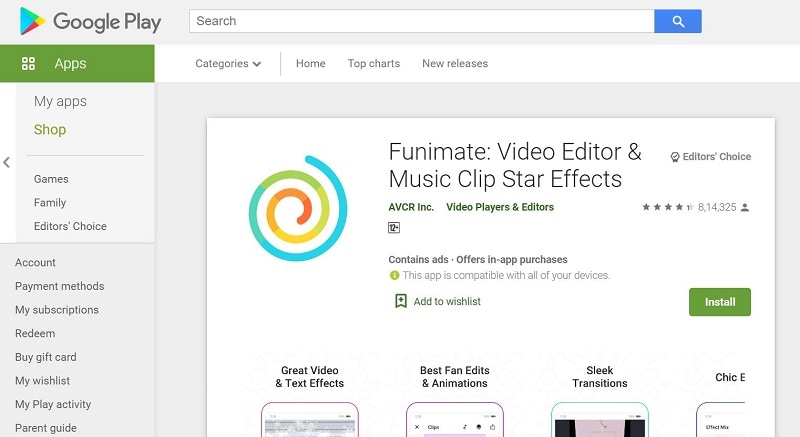
Task: Click the Google Play logo
Action: coord(90,21)
